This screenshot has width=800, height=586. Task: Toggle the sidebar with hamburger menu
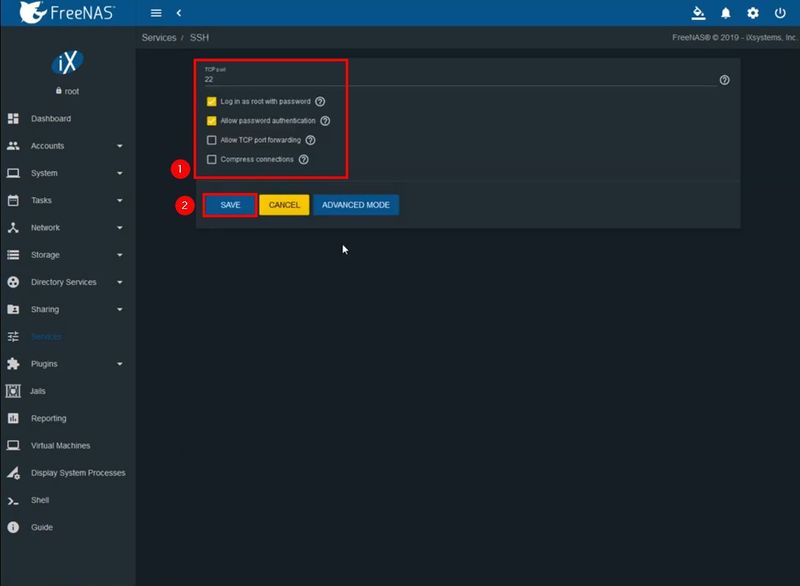coord(155,13)
